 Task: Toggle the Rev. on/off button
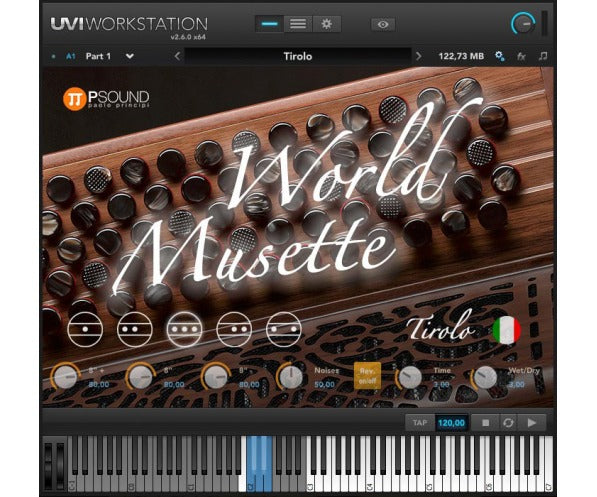[367, 376]
